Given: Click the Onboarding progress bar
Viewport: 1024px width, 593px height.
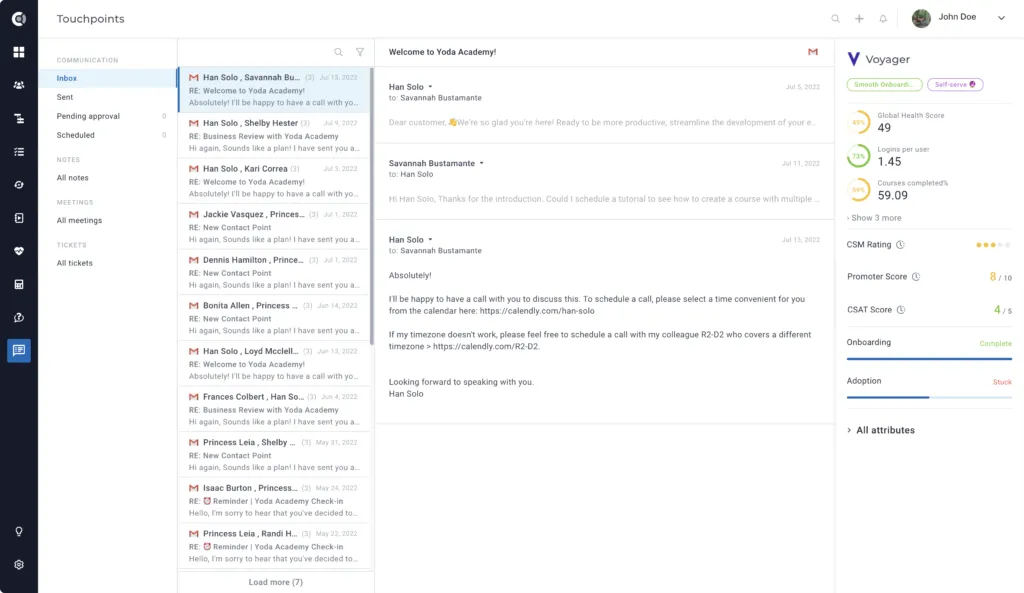Looking at the screenshot, I should click(929, 359).
